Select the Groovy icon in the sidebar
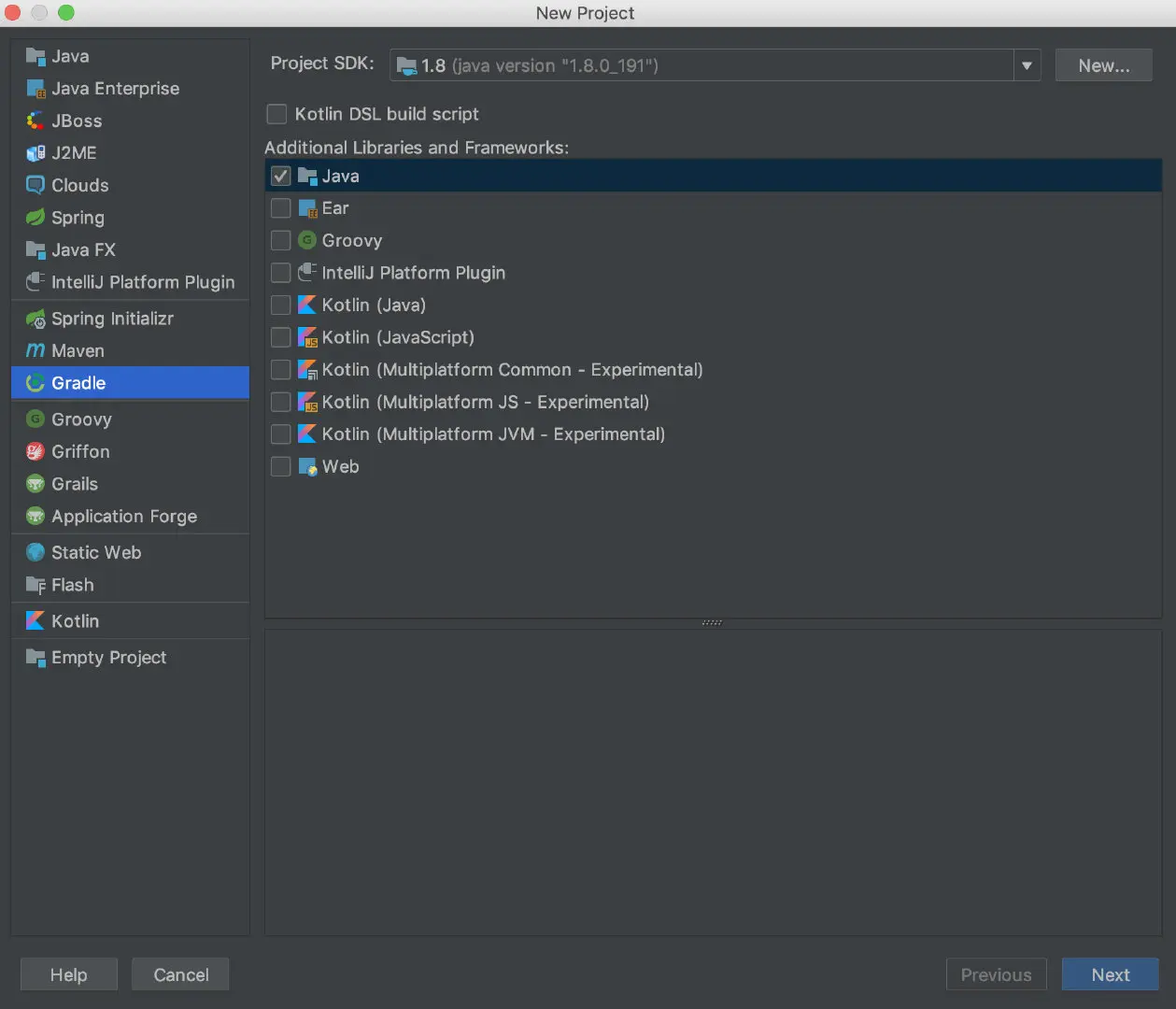 35,419
